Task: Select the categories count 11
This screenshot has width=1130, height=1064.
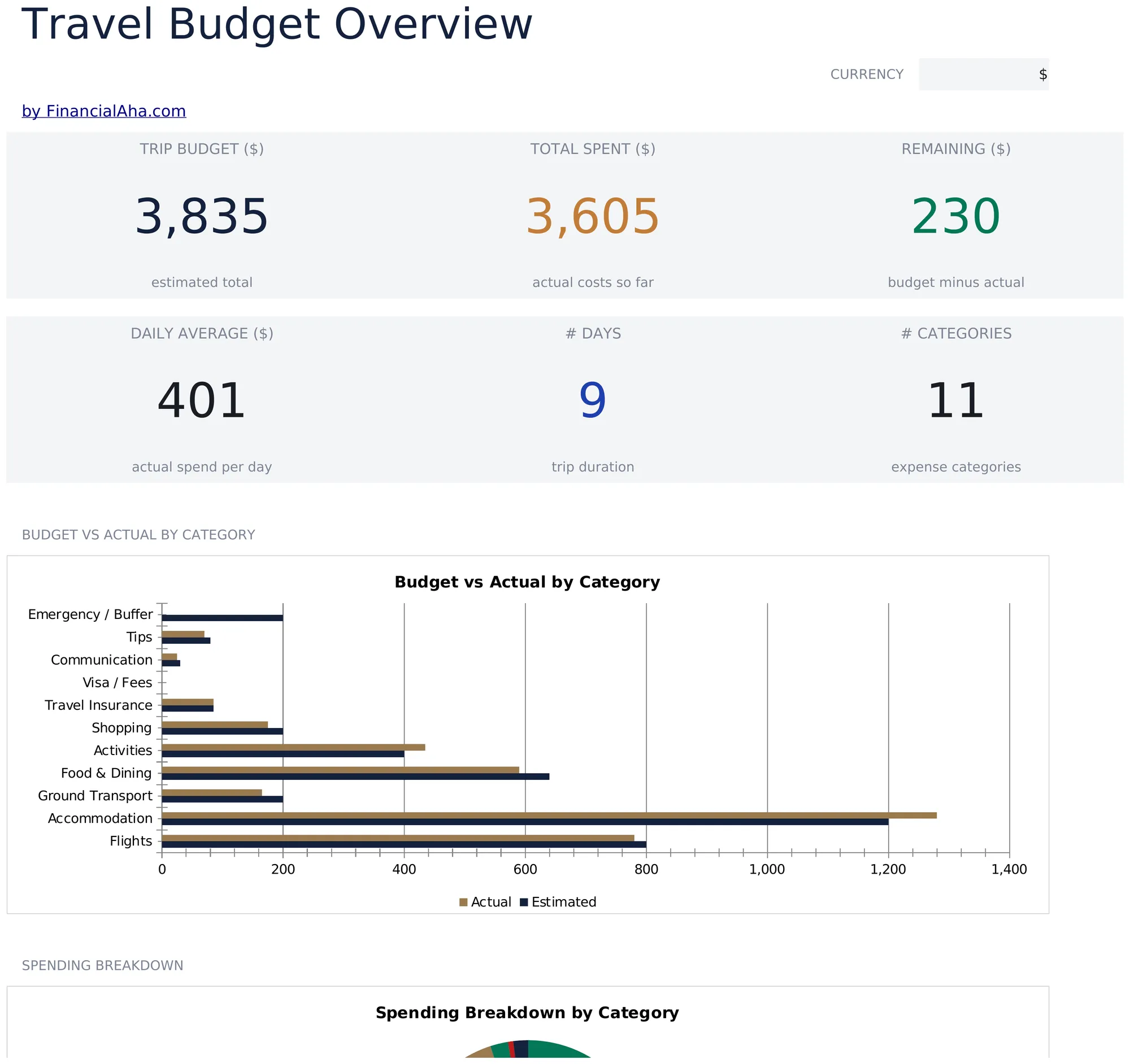Action: coord(956,401)
